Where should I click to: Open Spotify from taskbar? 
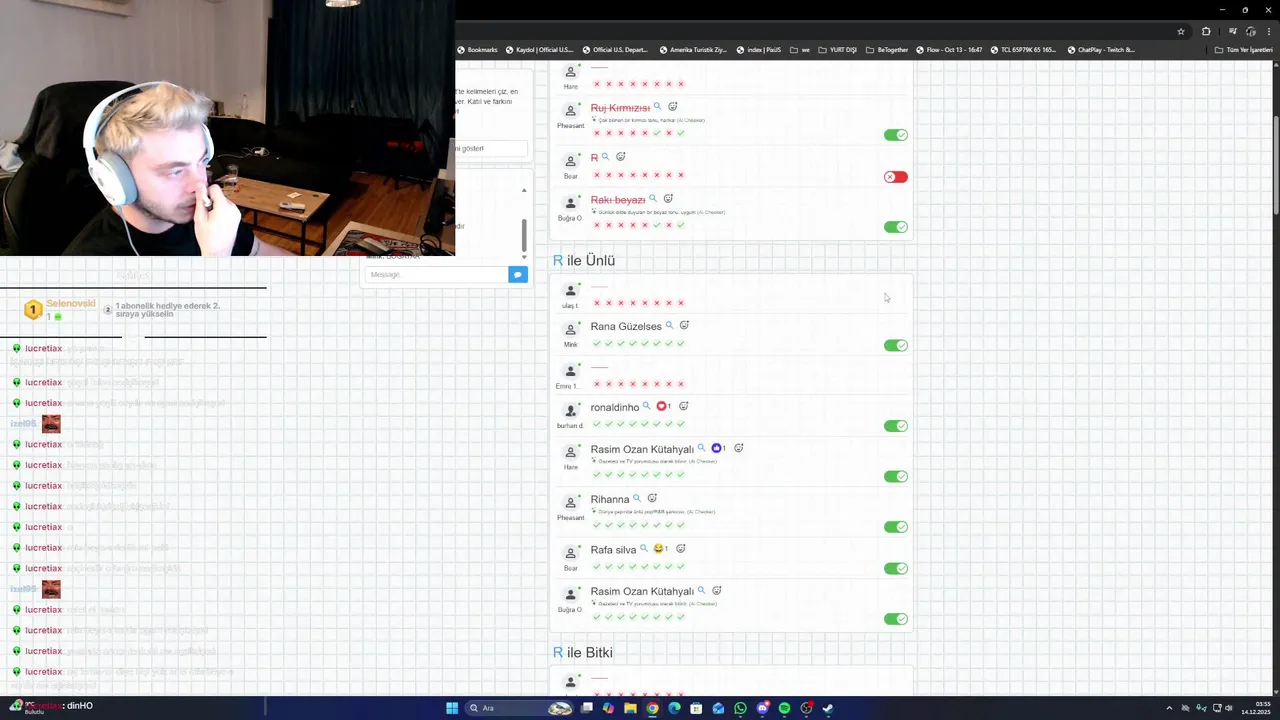click(x=784, y=708)
